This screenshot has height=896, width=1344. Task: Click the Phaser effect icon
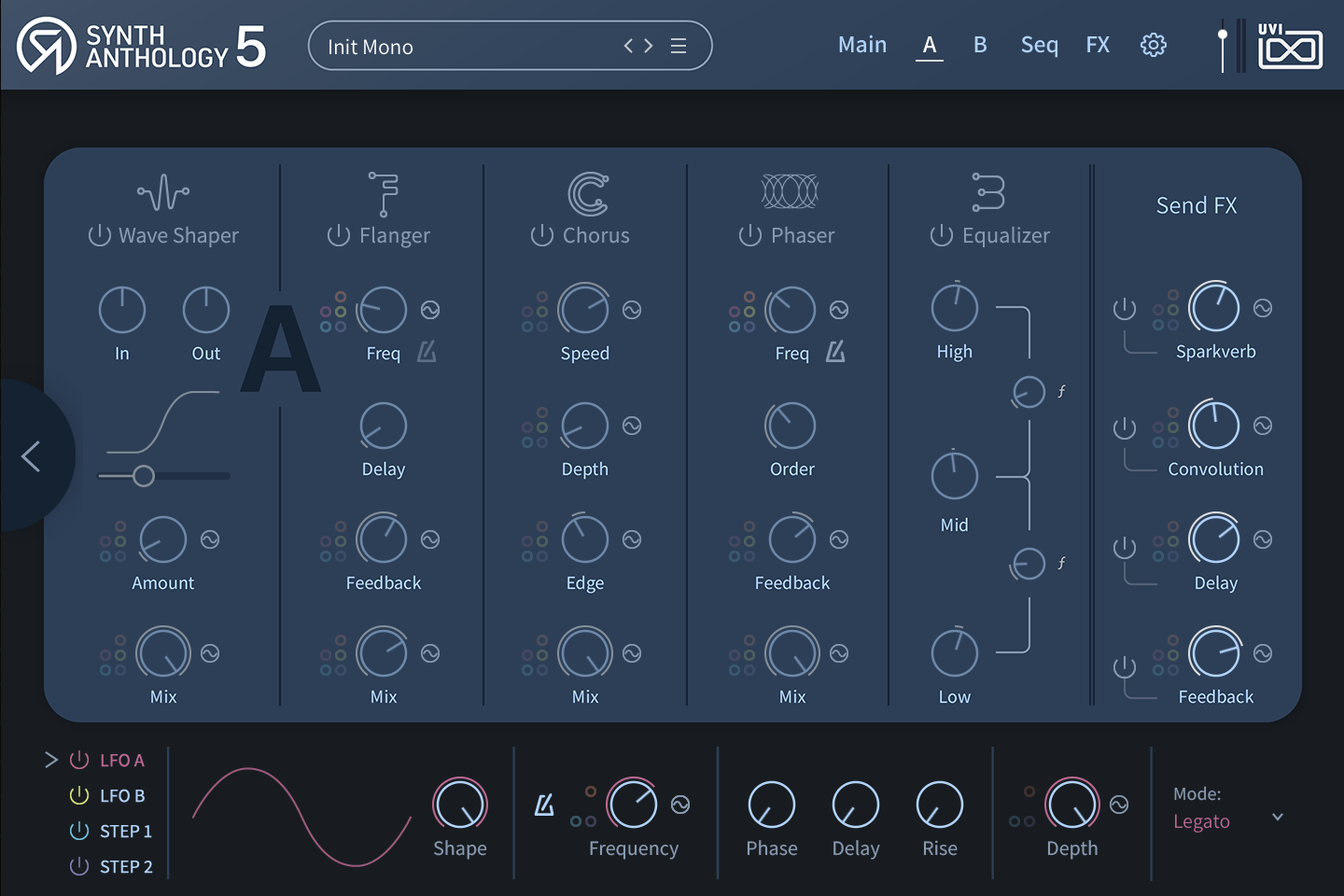790,191
